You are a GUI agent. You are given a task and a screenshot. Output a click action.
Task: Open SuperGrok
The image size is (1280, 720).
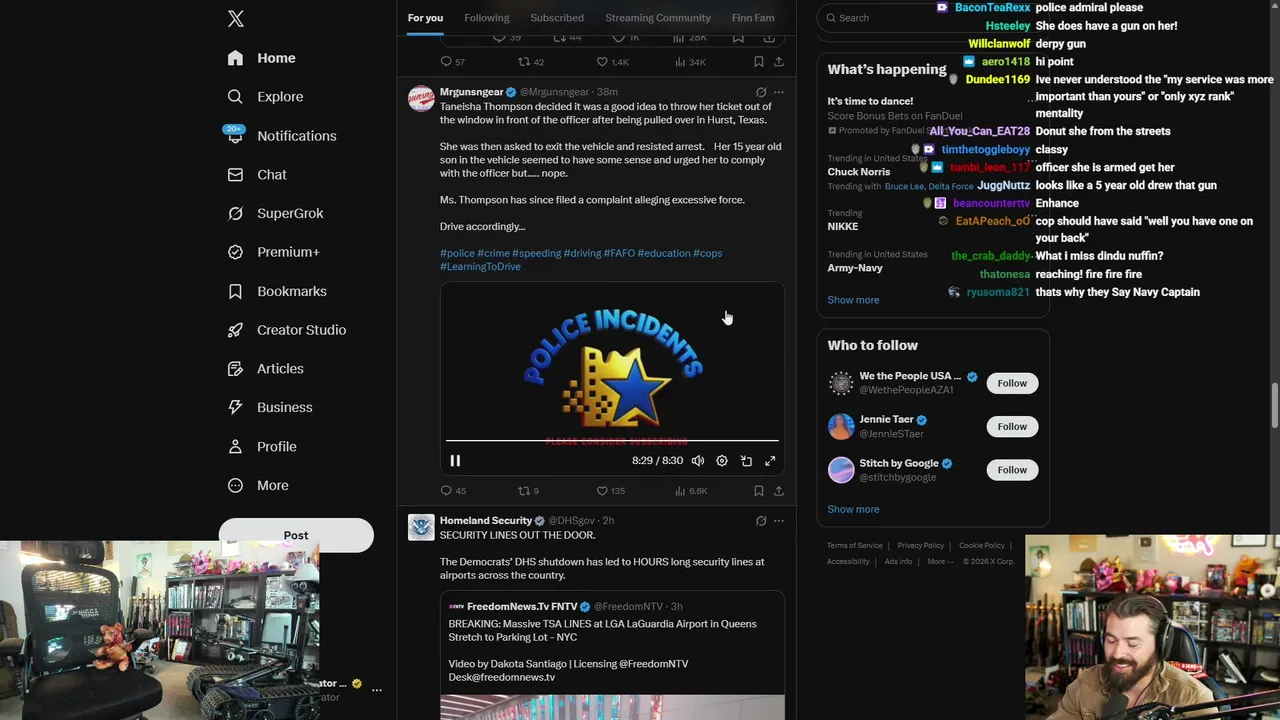click(275, 213)
